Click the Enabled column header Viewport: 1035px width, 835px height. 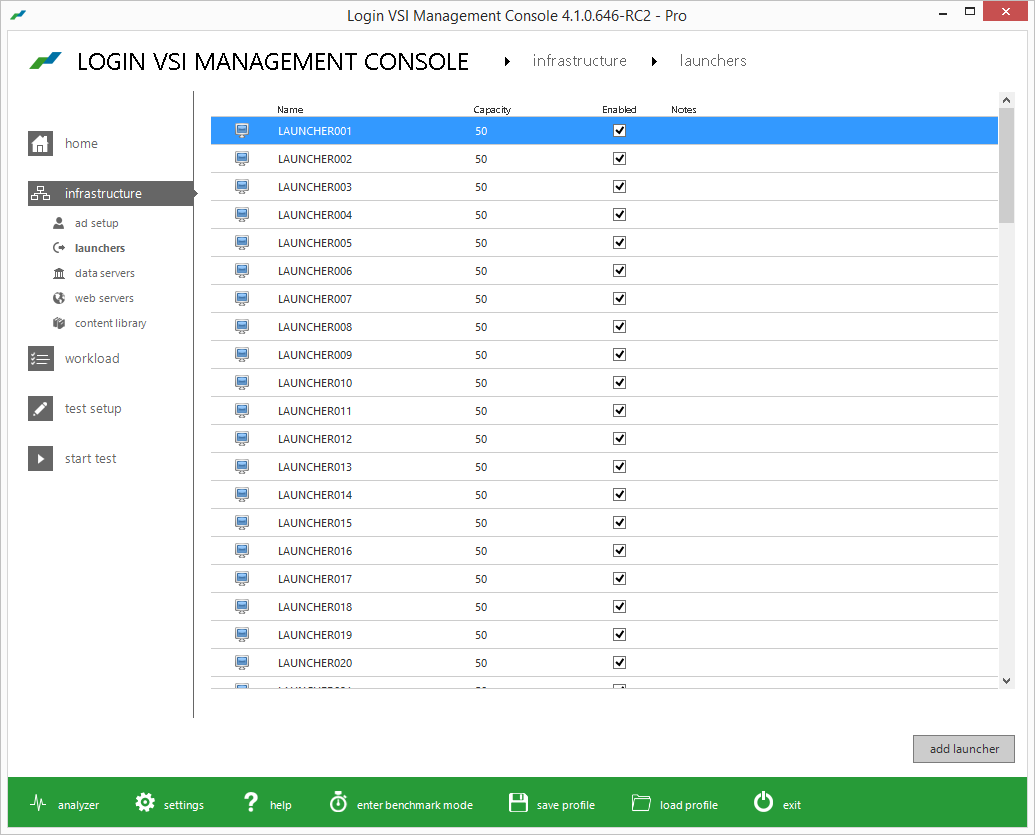coord(619,110)
